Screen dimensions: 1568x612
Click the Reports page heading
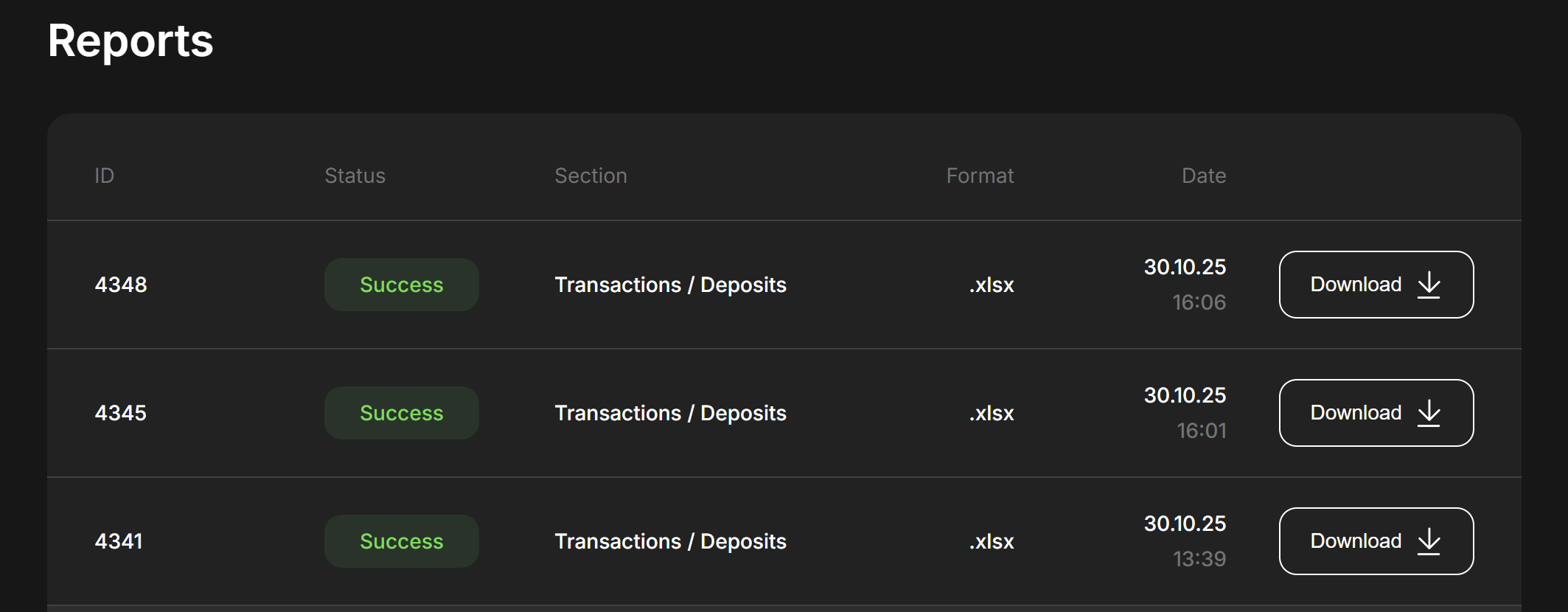point(130,41)
